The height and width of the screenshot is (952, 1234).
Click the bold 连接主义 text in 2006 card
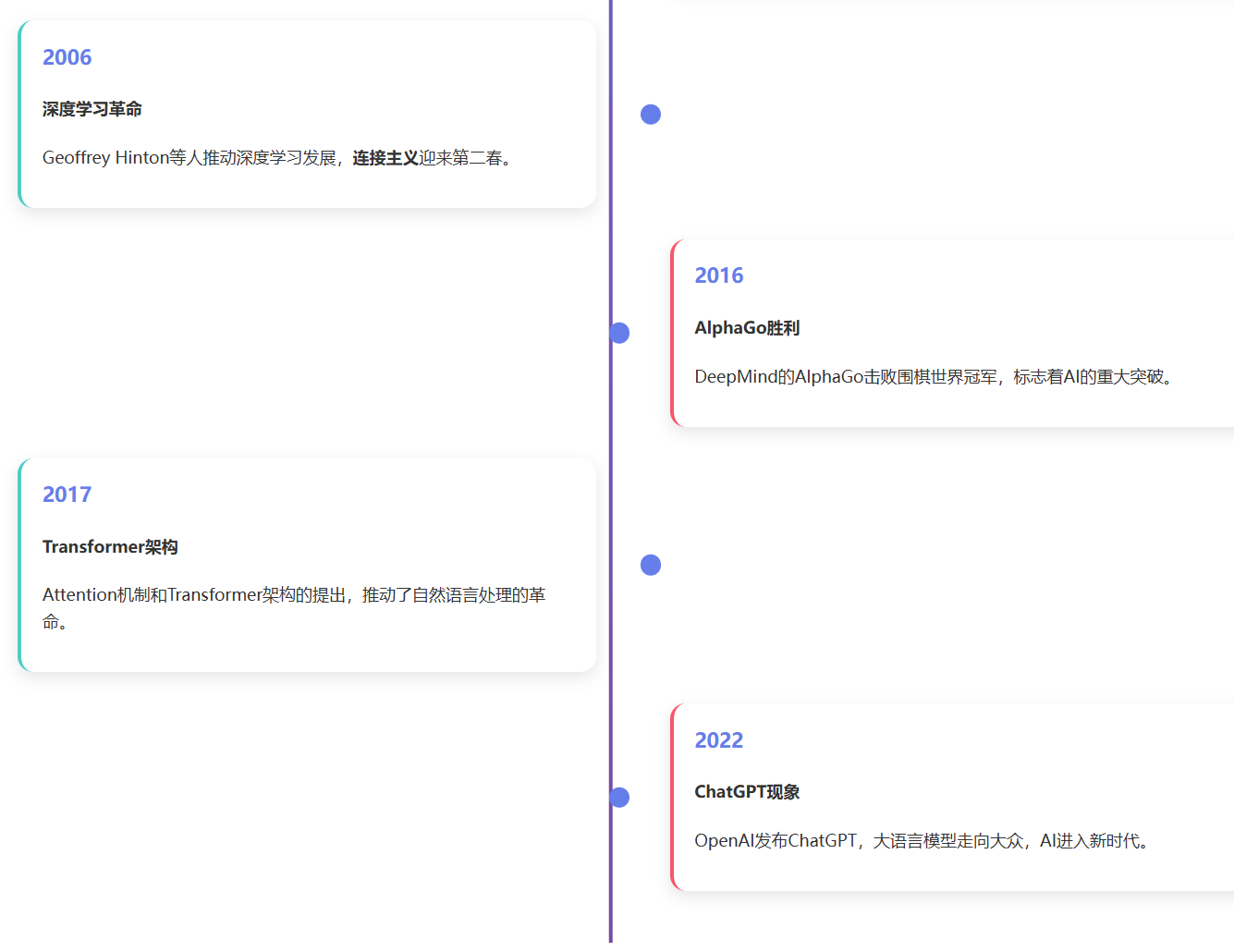tap(383, 157)
